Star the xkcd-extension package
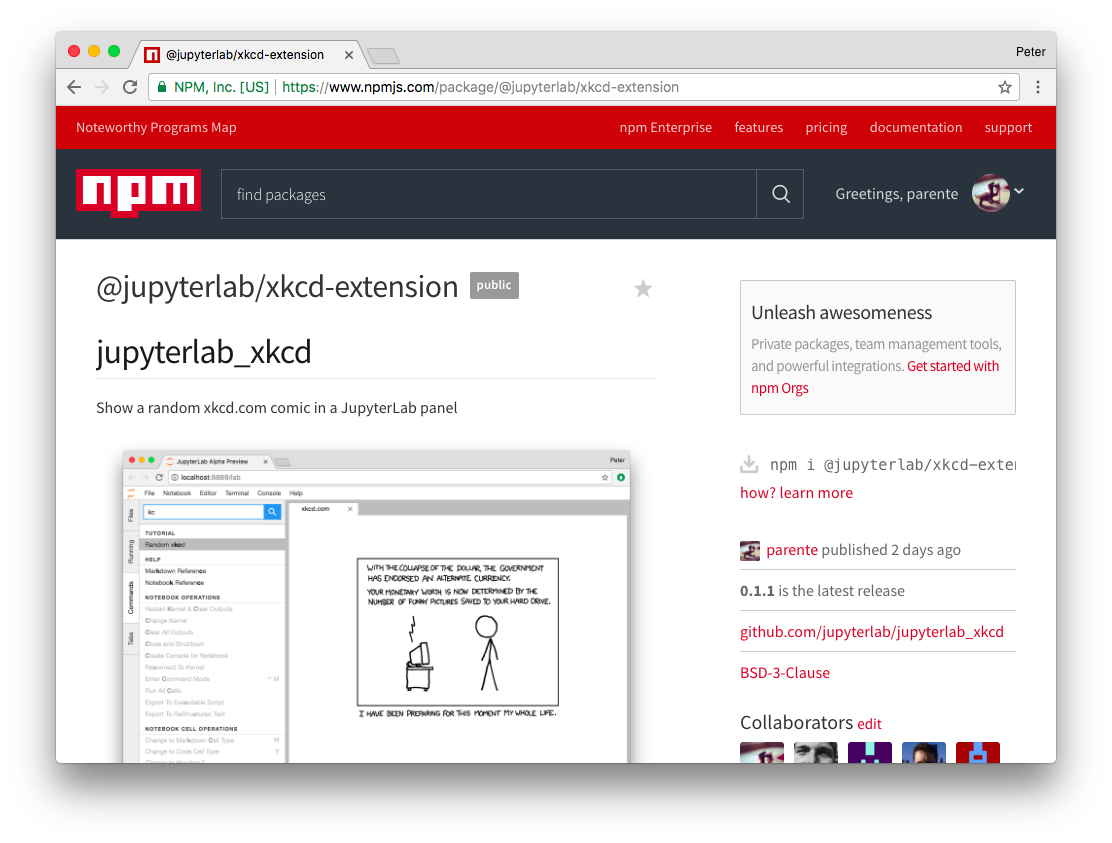 (643, 289)
